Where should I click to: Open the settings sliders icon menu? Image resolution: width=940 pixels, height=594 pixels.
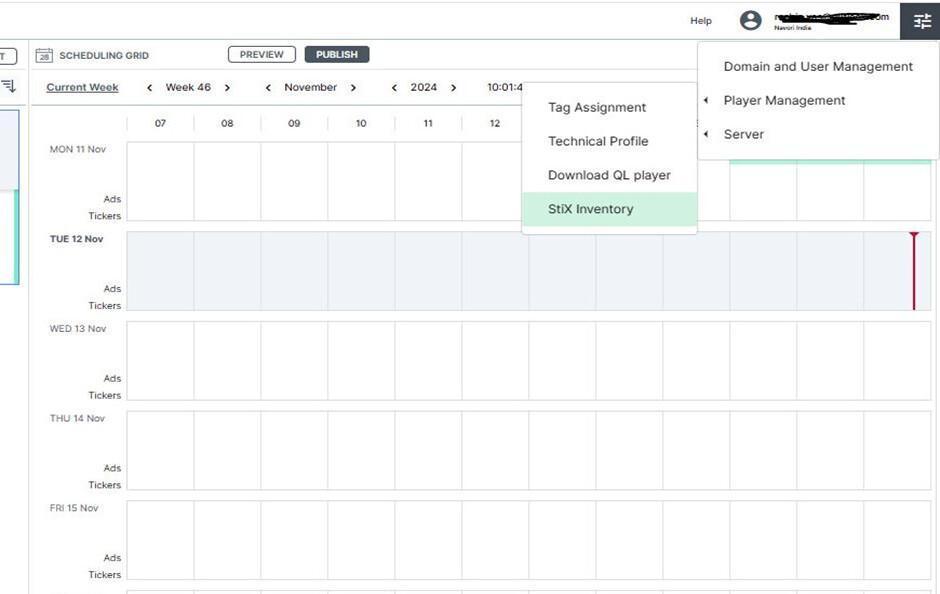pyautogui.click(x=921, y=22)
